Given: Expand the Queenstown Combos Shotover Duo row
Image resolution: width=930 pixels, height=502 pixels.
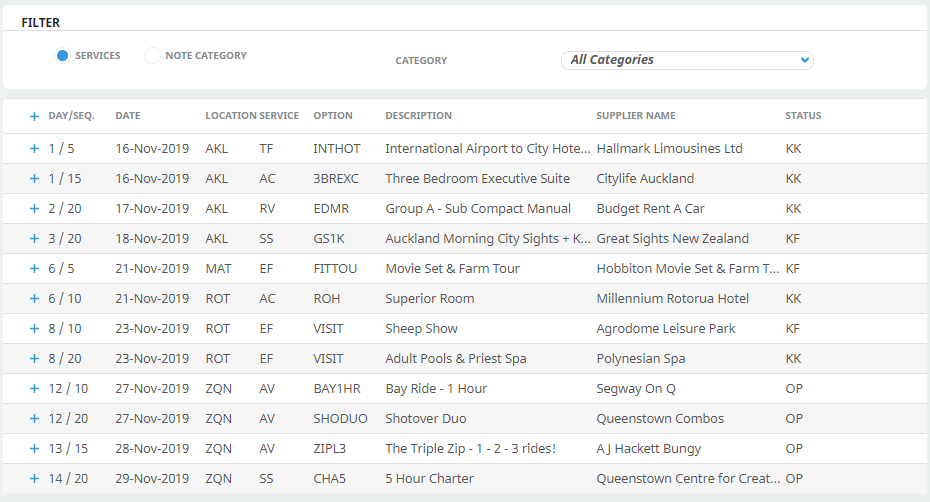Looking at the screenshot, I should point(34,419).
